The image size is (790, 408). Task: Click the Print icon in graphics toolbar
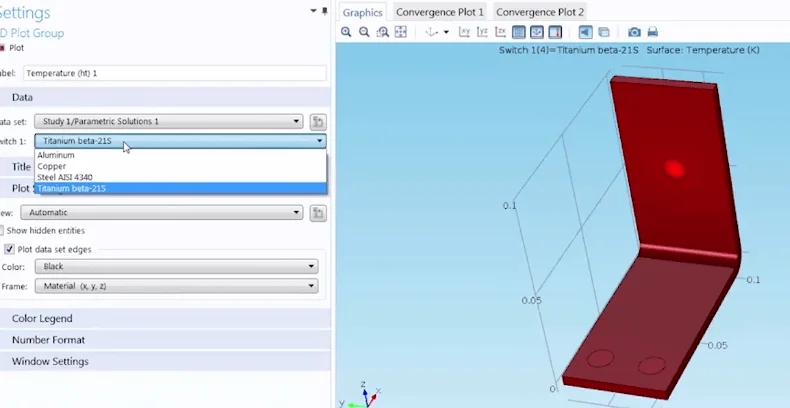[652, 33]
